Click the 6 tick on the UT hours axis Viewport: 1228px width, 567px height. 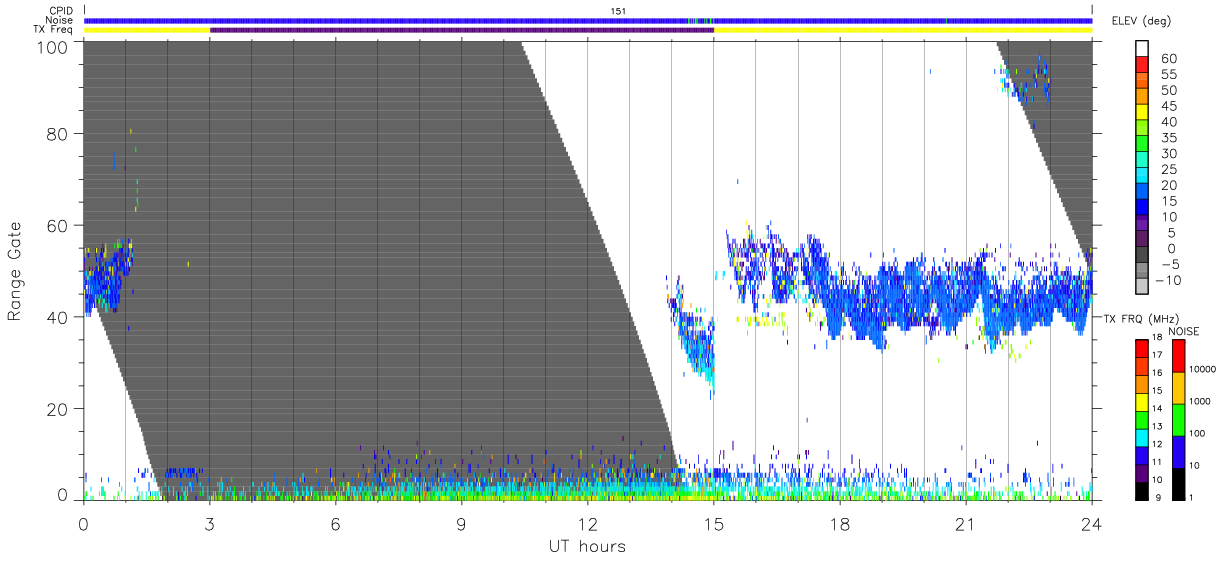[335, 524]
